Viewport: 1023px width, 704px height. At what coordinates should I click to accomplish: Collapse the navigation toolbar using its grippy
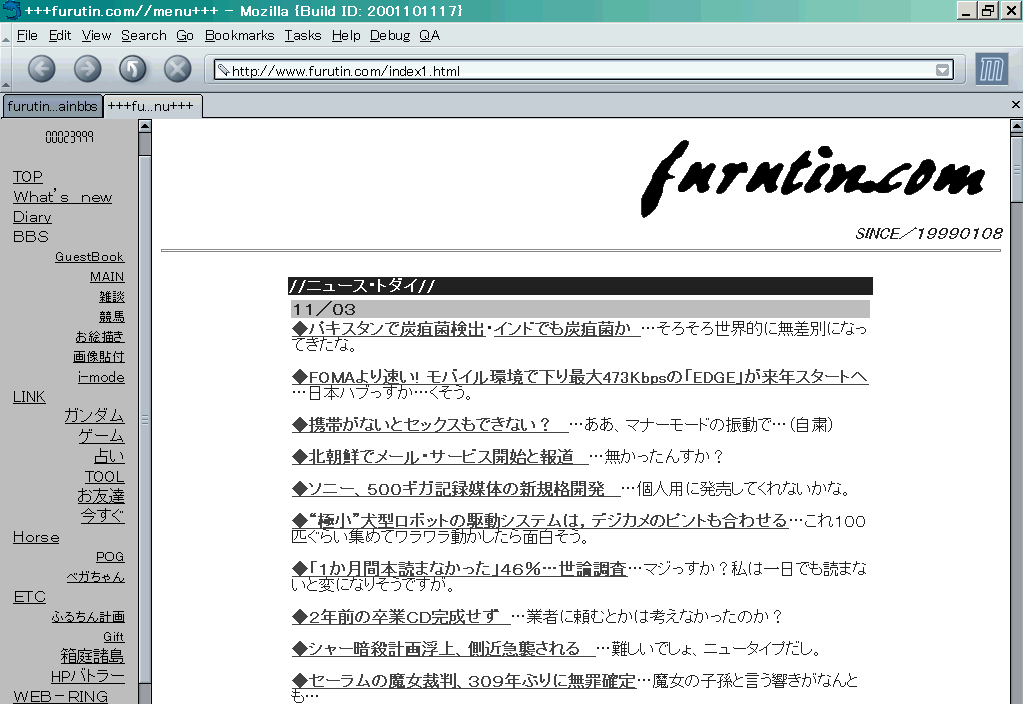(5, 69)
